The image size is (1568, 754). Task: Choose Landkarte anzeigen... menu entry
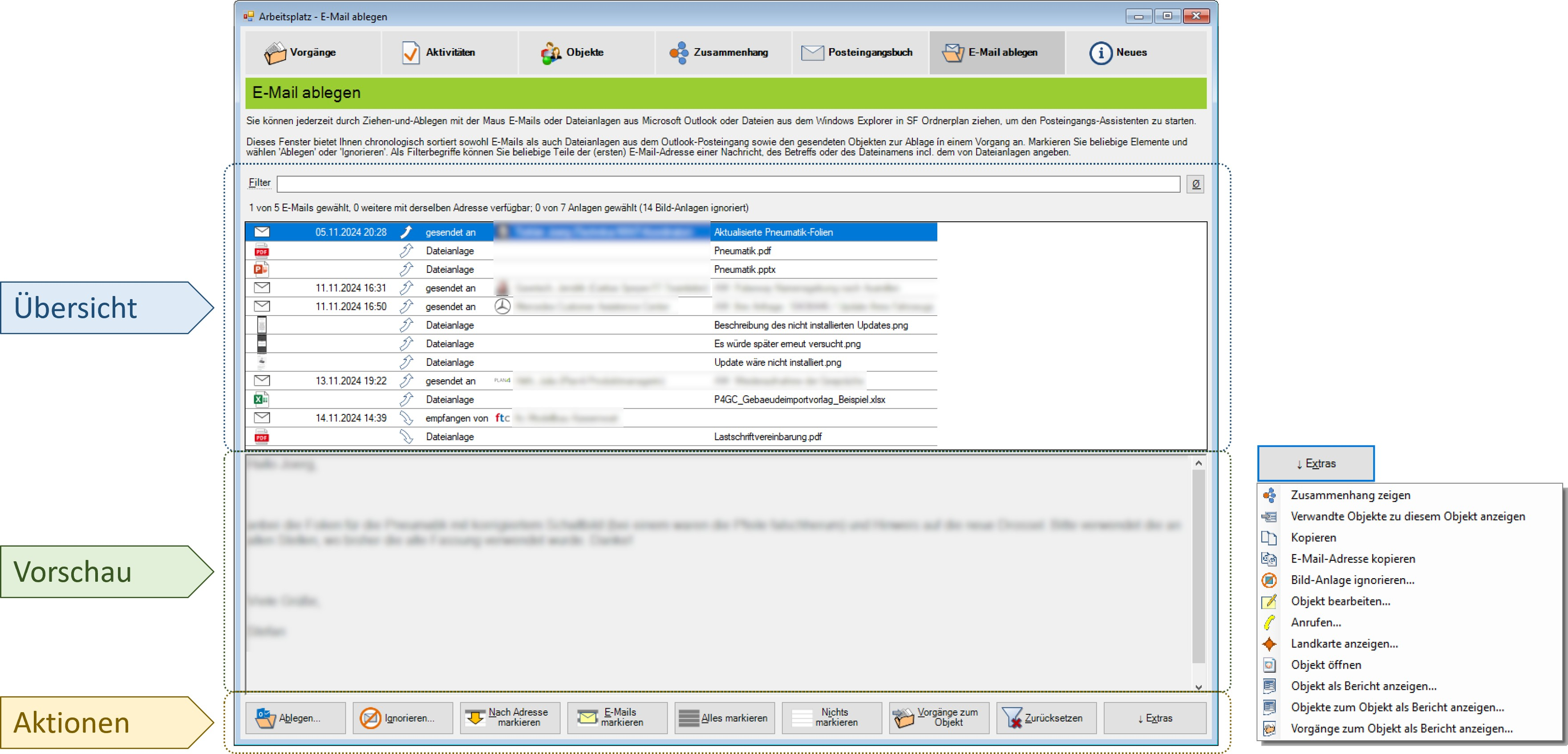(1409, 644)
